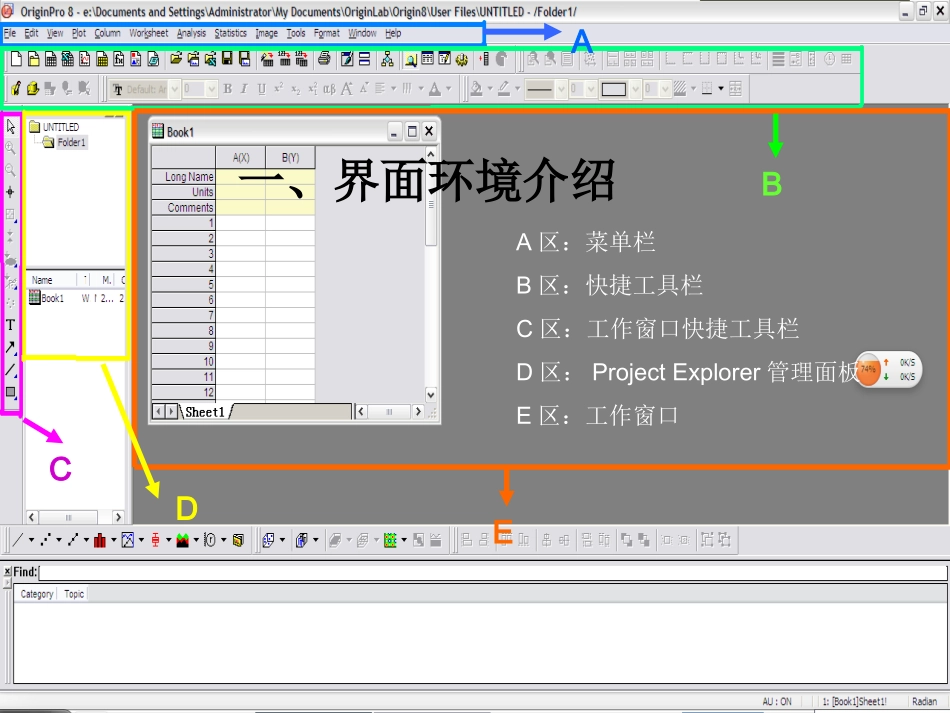950x713 pixels.
Task: Click the Open Excel file icon
Action: click(210, 59)
